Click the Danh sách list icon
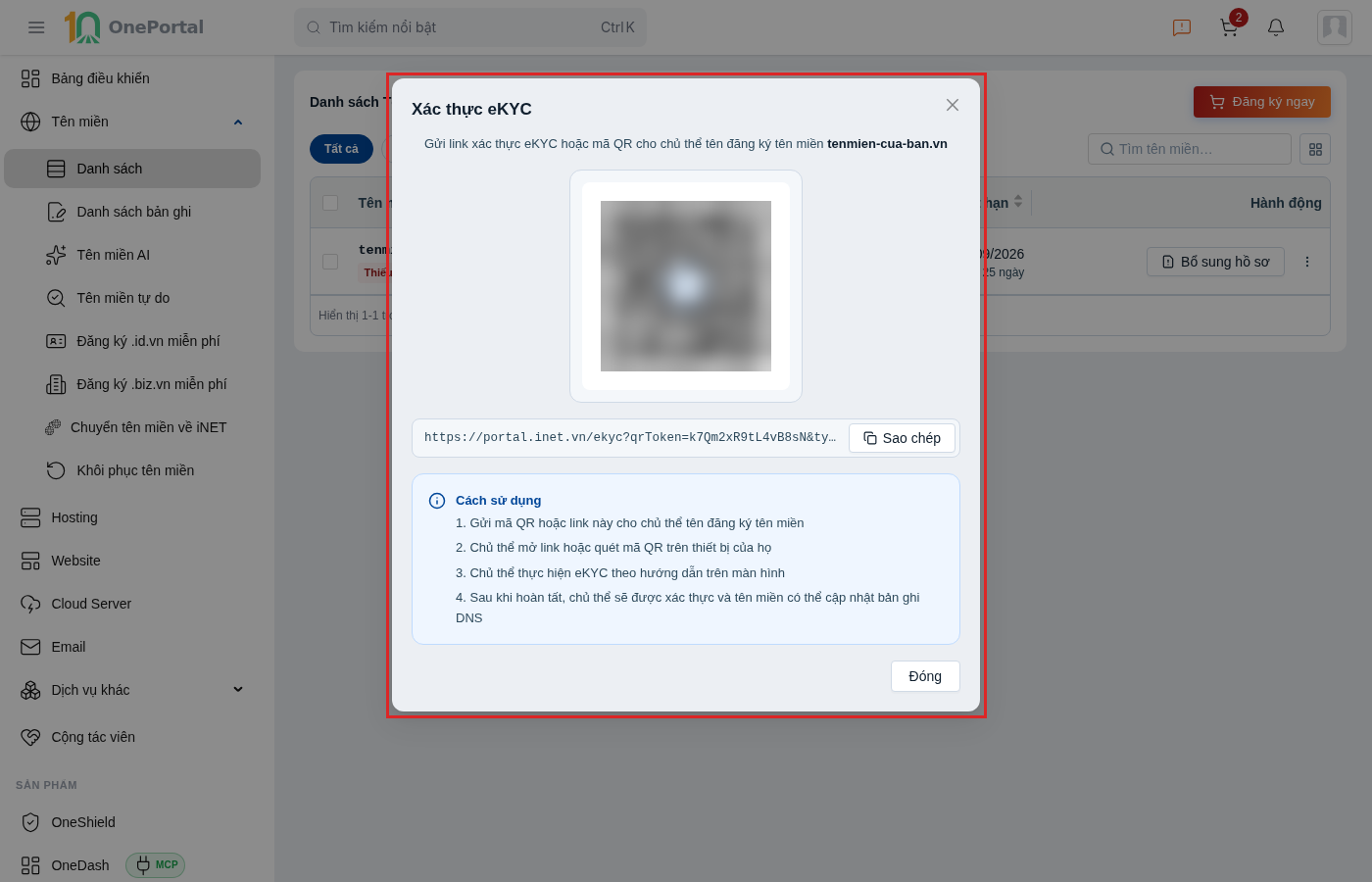This screenshot has height=882, width=1372. click(56, 169)
